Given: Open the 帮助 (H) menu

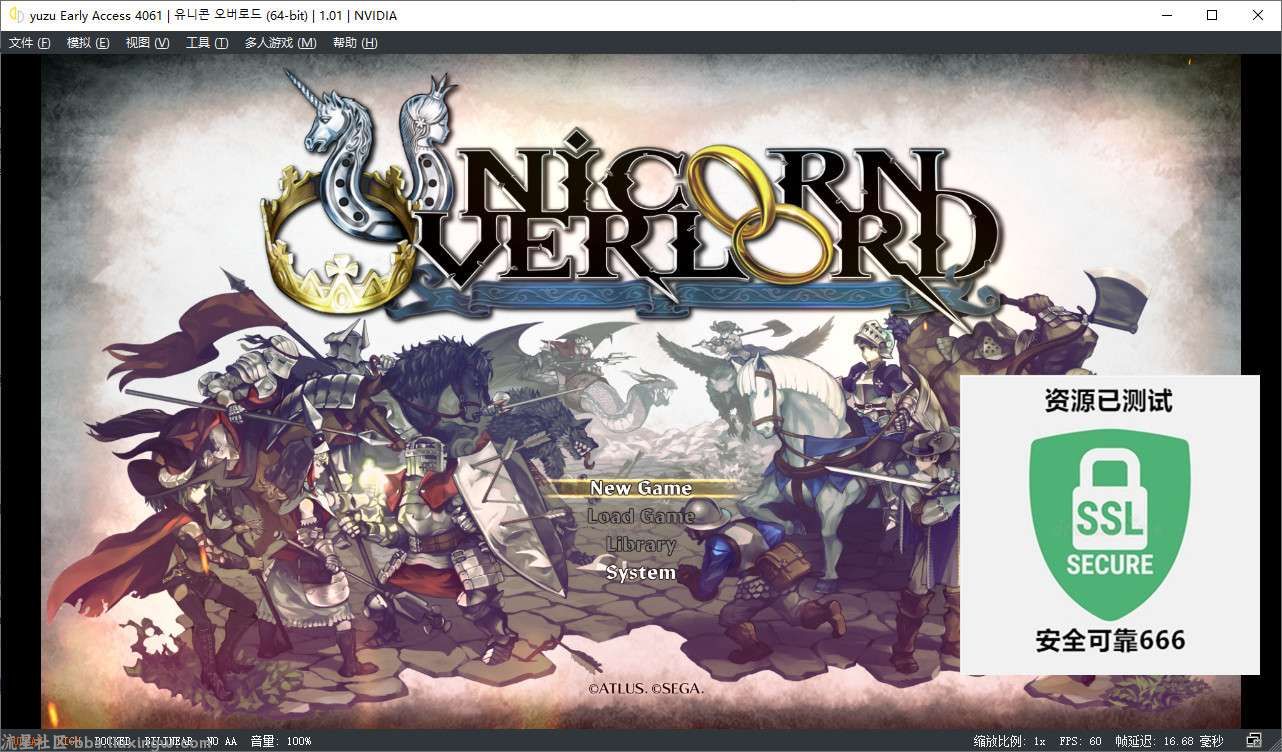Looking at the screenshot, I should pyautogui.click(x=355, y=43).
